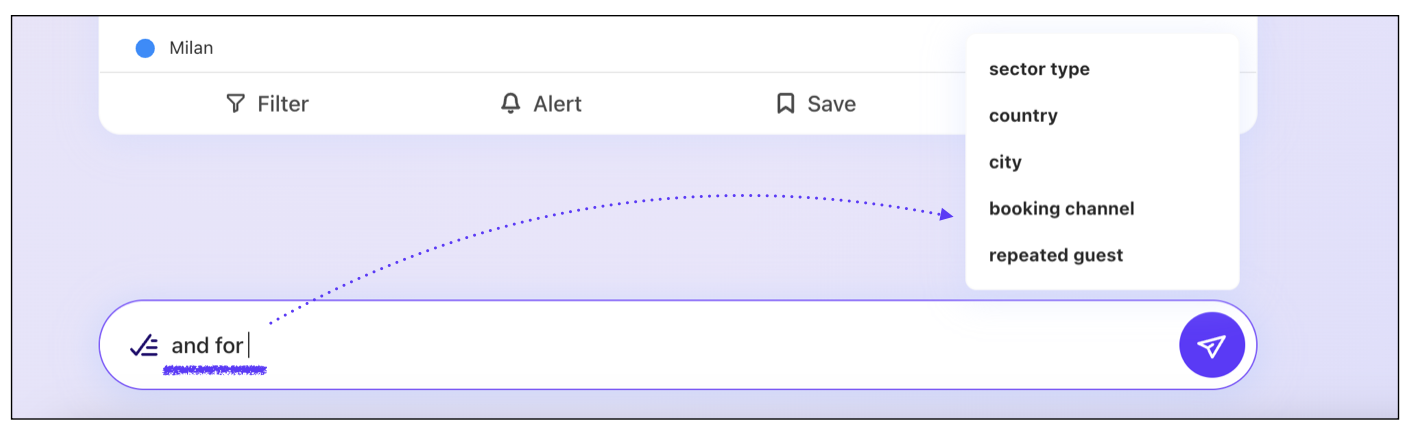This screenshot has height=438, width=1414.
Task: Toggle the Milan series label
Action: pyautogui.click(x=191, y=48)
